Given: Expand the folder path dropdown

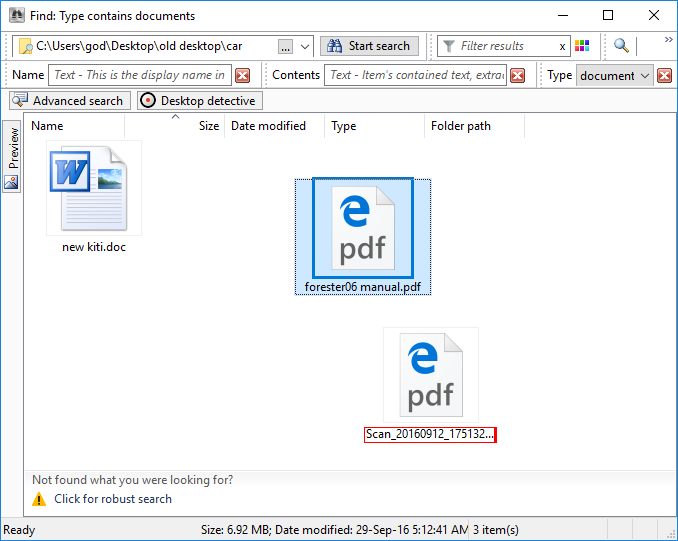Looking at the screenshot, I should pos(305,46).
